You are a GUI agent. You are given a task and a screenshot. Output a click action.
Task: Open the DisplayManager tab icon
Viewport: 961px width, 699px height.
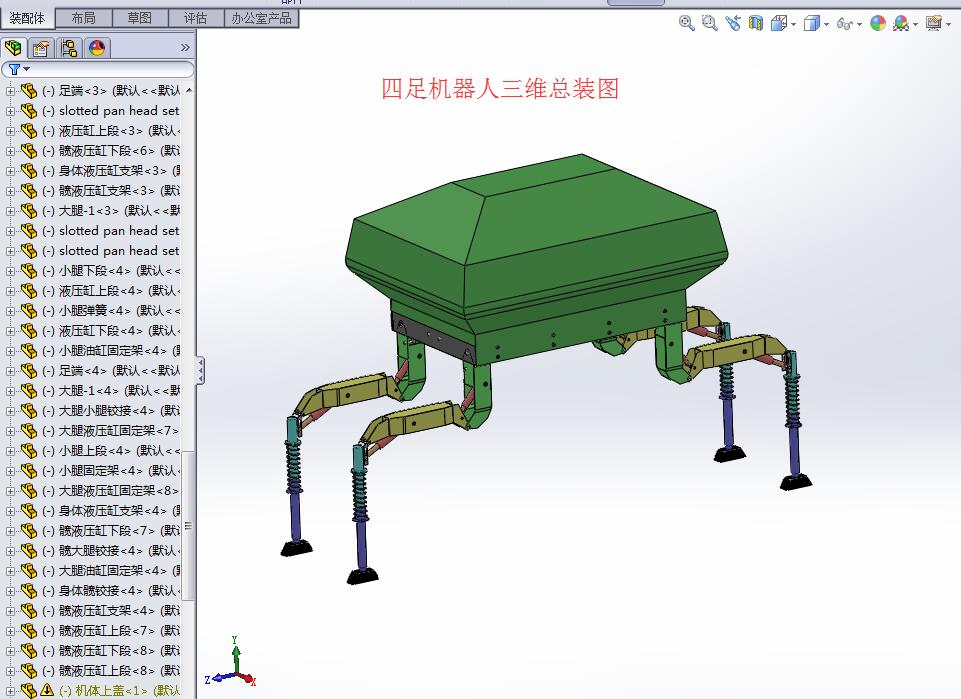pos(97,47)
